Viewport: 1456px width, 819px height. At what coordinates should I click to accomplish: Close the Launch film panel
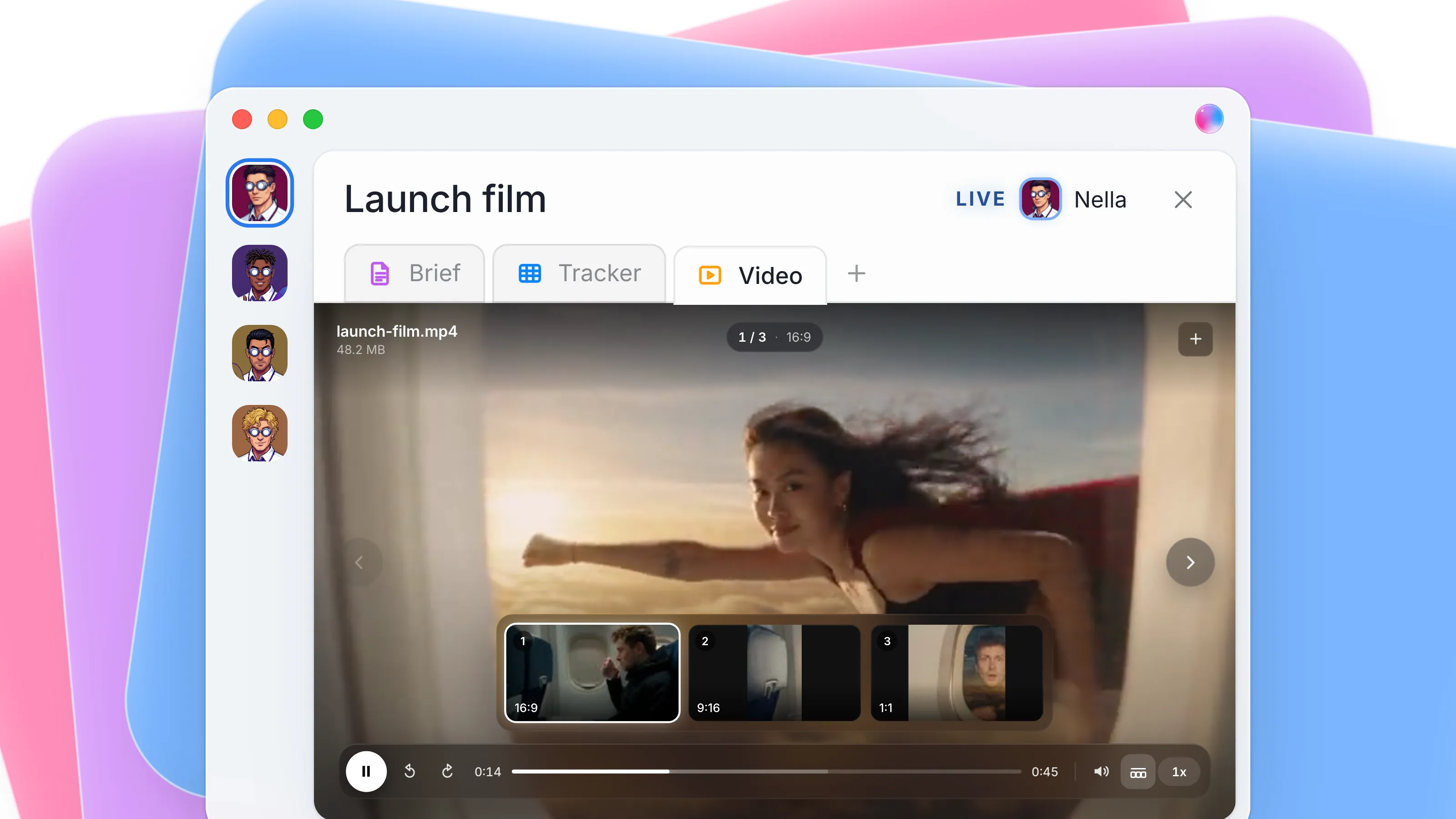click(x=1183, y=200)
